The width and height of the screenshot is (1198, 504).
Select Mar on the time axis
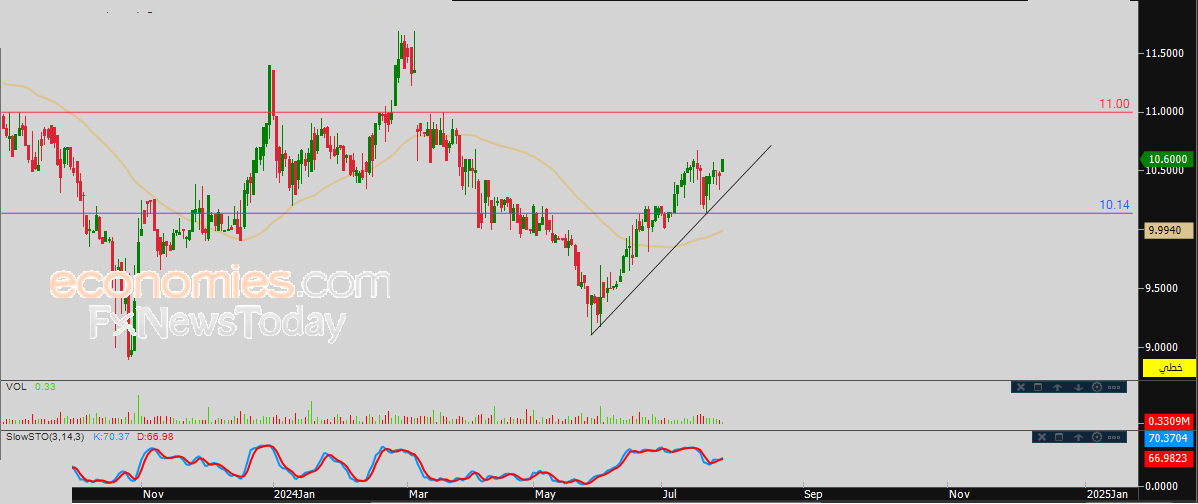(419, 495)
